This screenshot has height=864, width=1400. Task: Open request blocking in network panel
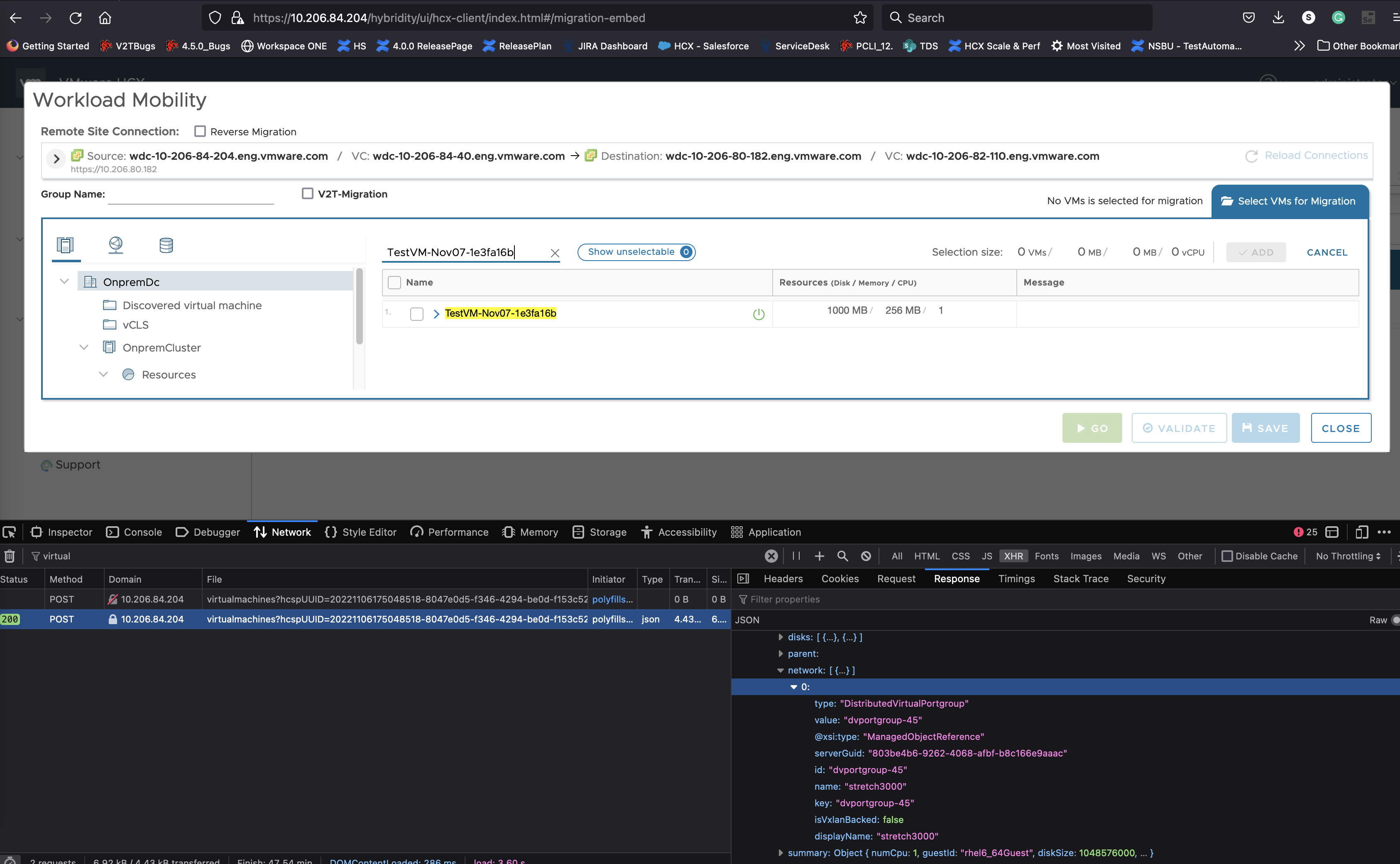pyautogui.click(x=866, y=556)
